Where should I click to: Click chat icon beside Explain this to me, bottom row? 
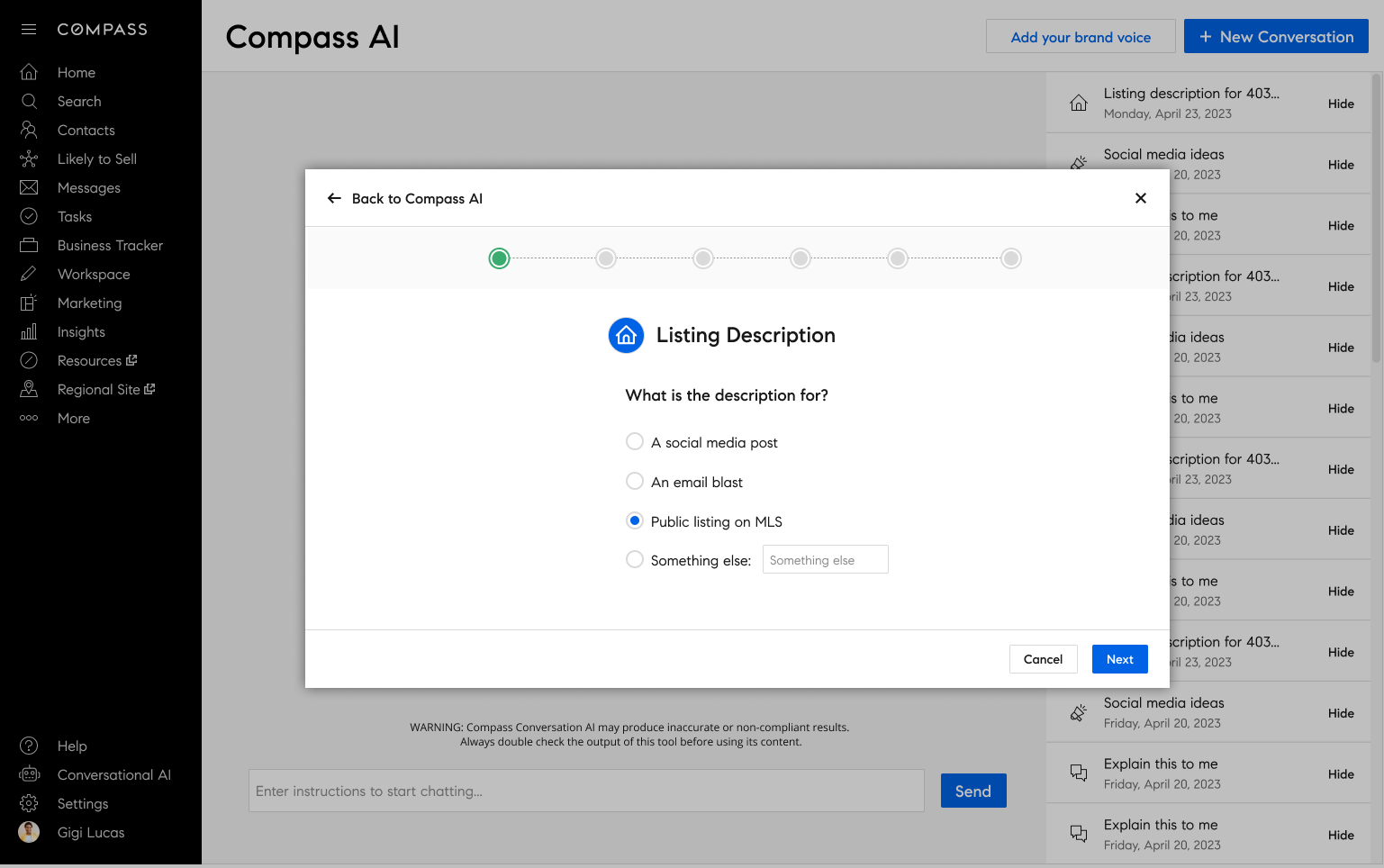[1079, 834]
